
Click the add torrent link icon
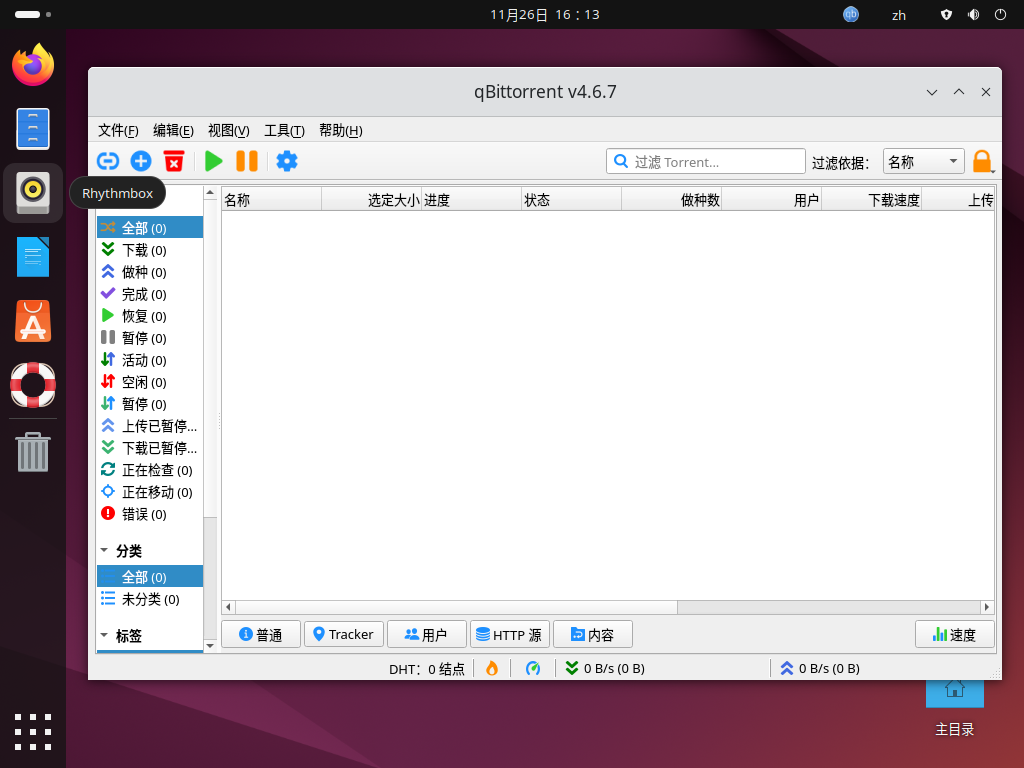pos(107,161)
